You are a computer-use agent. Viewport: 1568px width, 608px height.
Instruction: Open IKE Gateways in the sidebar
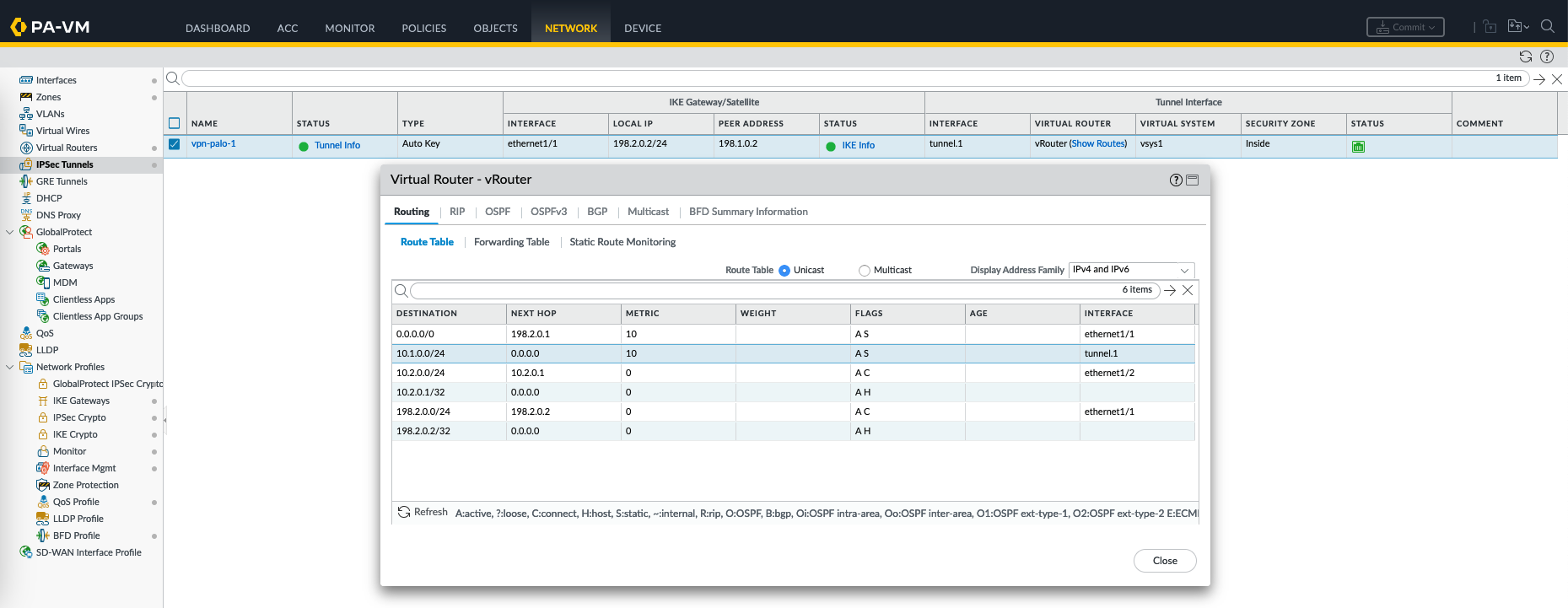(x=81, y=401)
